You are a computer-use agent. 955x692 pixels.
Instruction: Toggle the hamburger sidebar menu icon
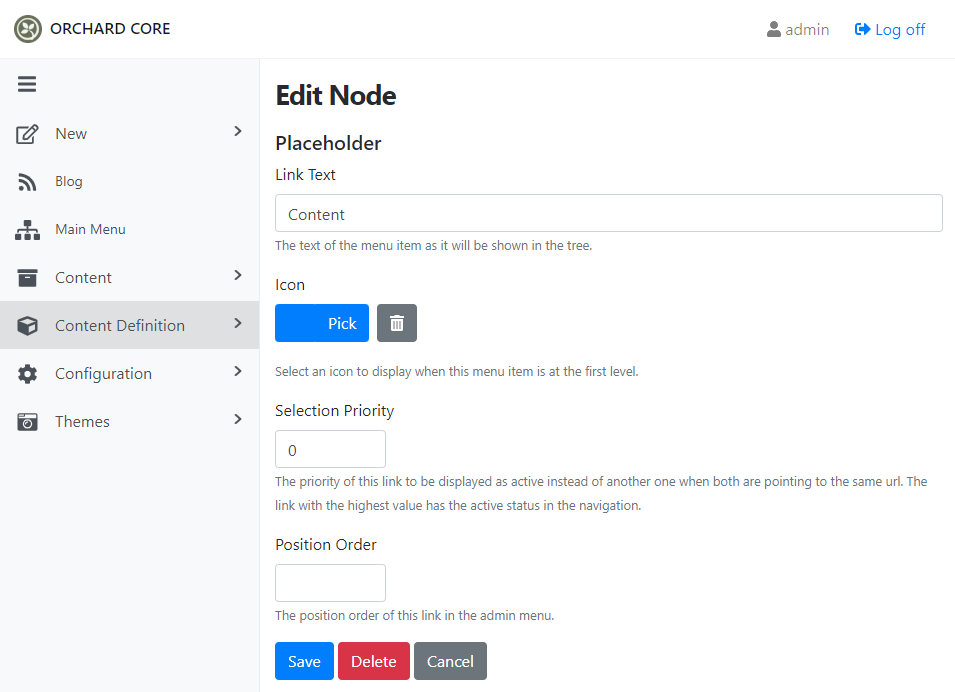coord(27,84)
